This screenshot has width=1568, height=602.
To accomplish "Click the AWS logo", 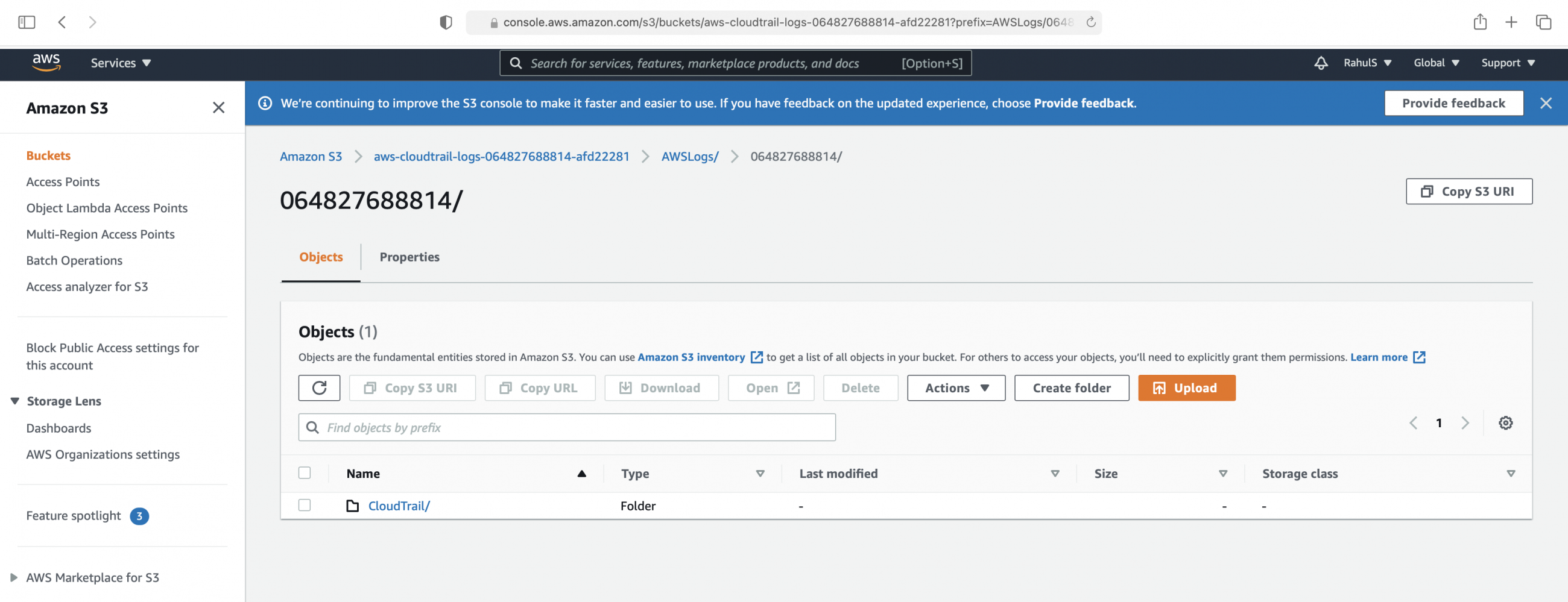I will (x=47, y=63).
